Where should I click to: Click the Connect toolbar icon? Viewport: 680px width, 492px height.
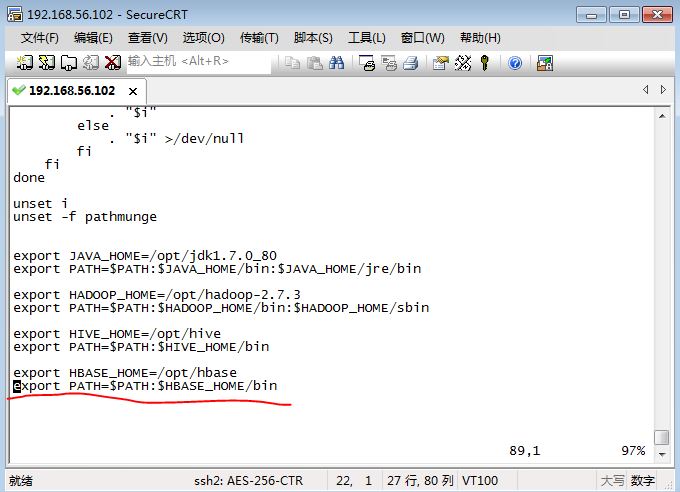click(x=25, y=63)
